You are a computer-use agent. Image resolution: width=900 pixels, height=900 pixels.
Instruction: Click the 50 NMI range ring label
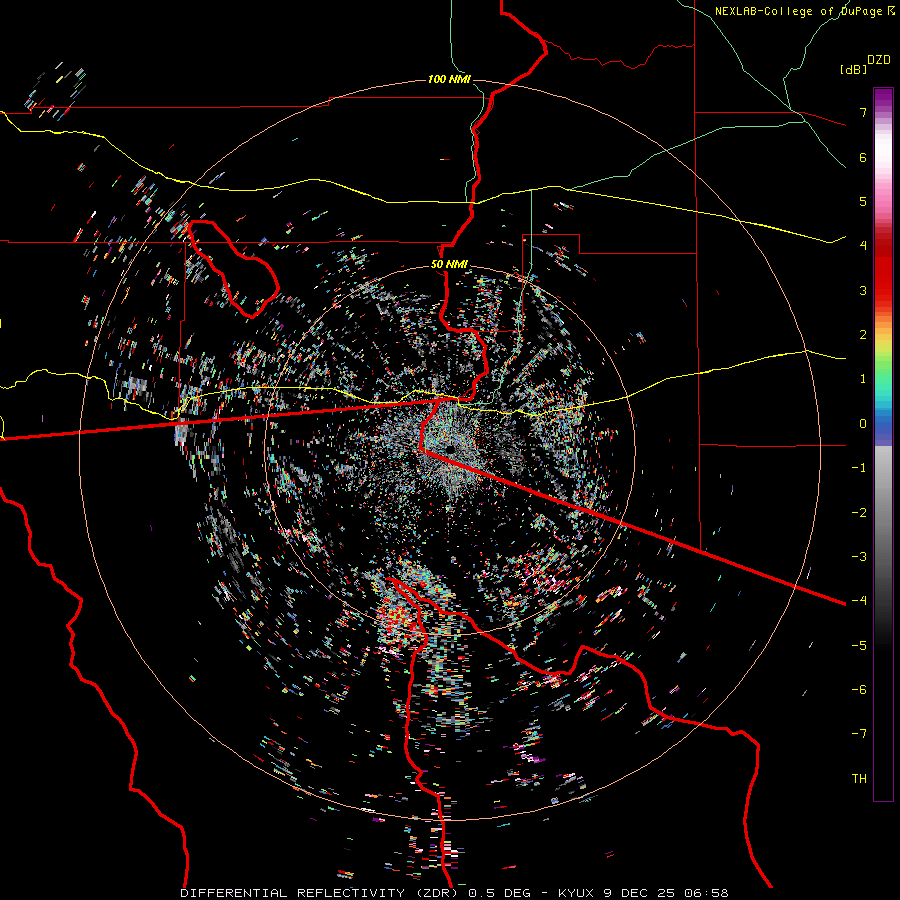(x=449, y=265)
